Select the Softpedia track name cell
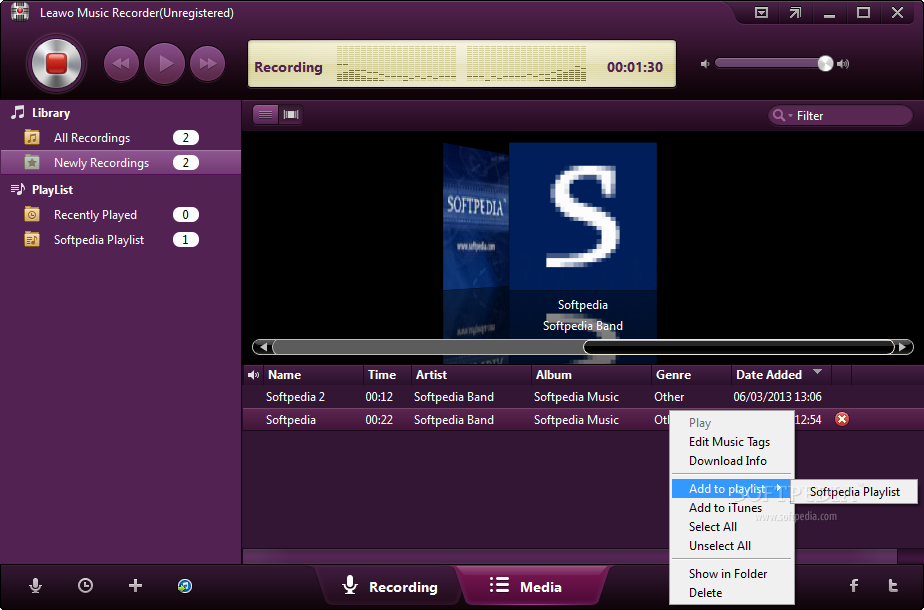The image size is (924, 610). coord(291,420)
